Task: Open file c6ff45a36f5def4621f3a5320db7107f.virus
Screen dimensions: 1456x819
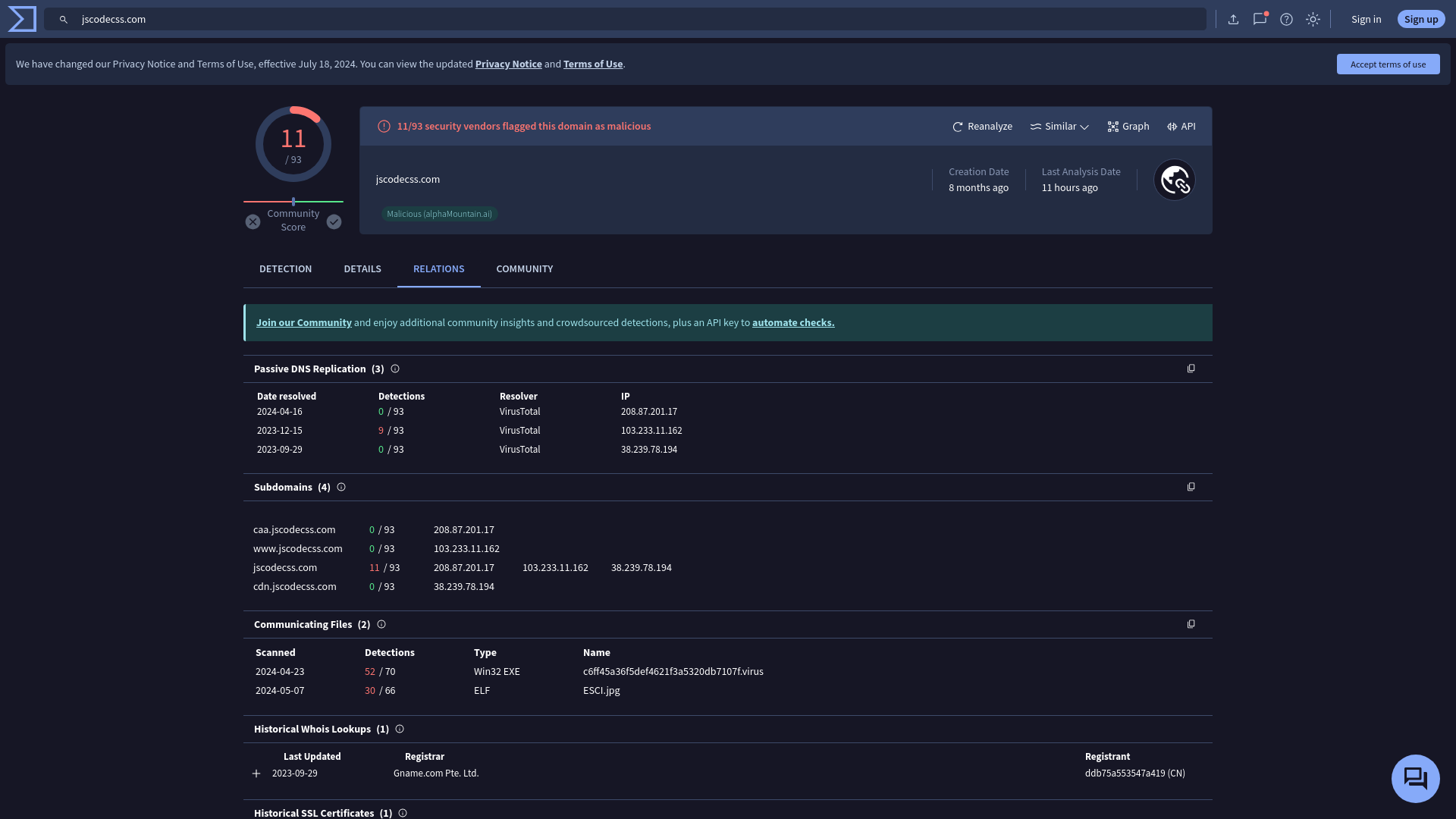Action: (673, 672)
